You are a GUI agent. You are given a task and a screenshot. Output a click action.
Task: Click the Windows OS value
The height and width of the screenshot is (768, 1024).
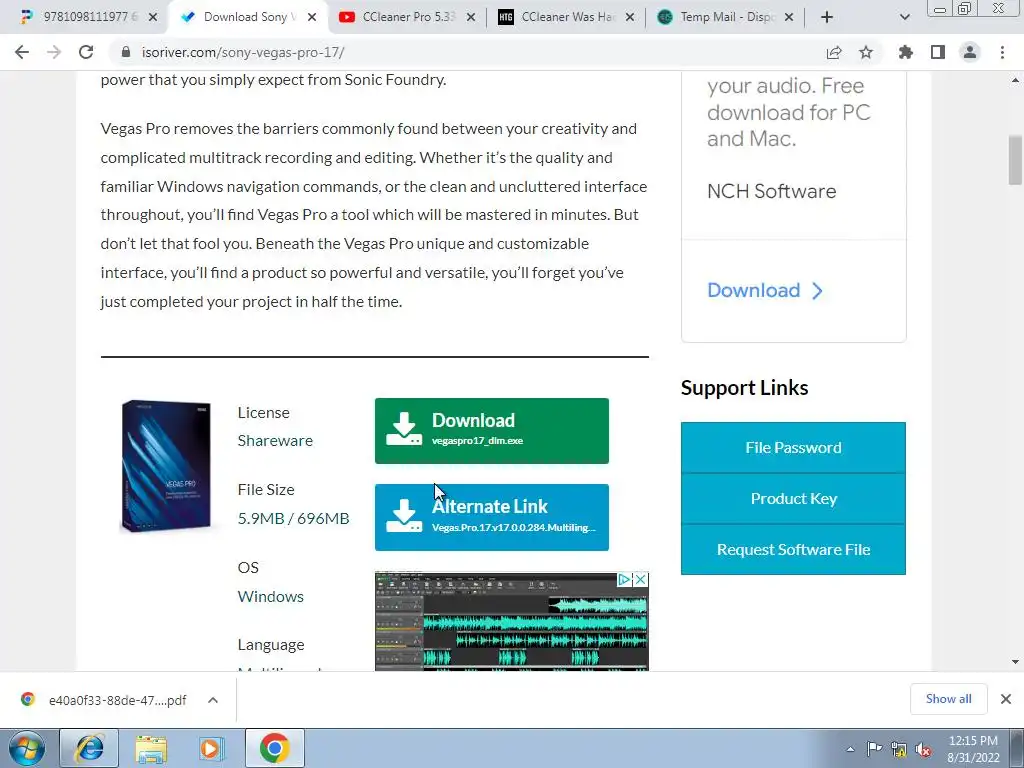click(x=270, y=596)
